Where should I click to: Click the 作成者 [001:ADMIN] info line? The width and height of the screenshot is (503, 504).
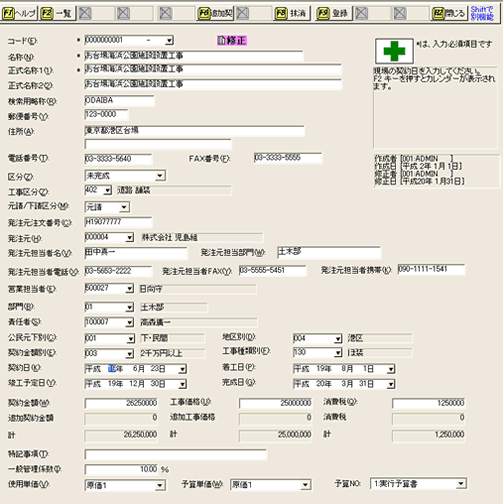pyautogui.click(x=414, y=159)
